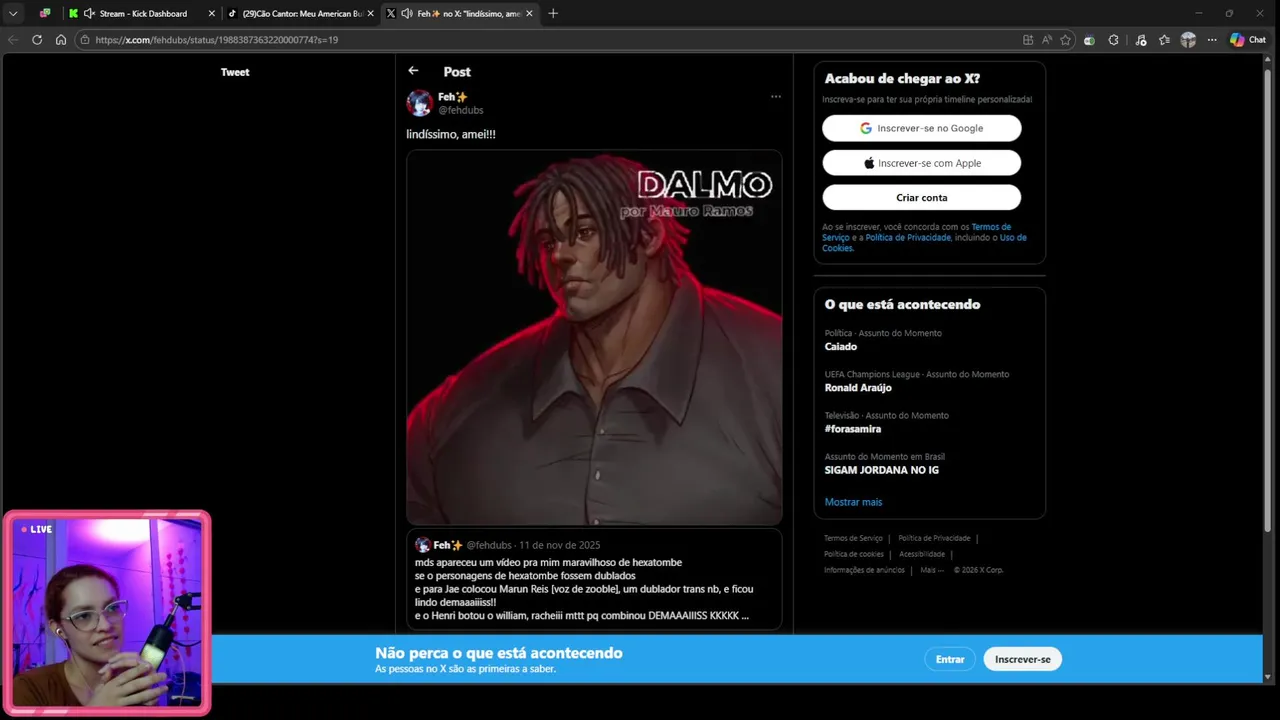Close the Cão Cantor tab
The height and width of the screenshot is (720, 1280).
coord(370,13)
